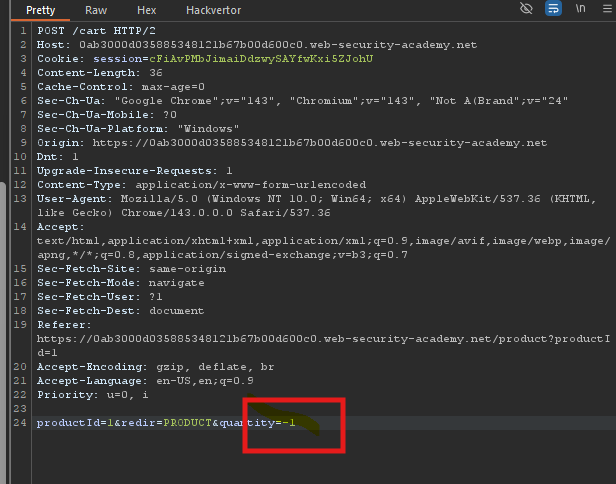616x484 pixels.
Task: Click the Sec-Ch-Ua-Platform "Windows" header
Action: click(x=138, y=129)
